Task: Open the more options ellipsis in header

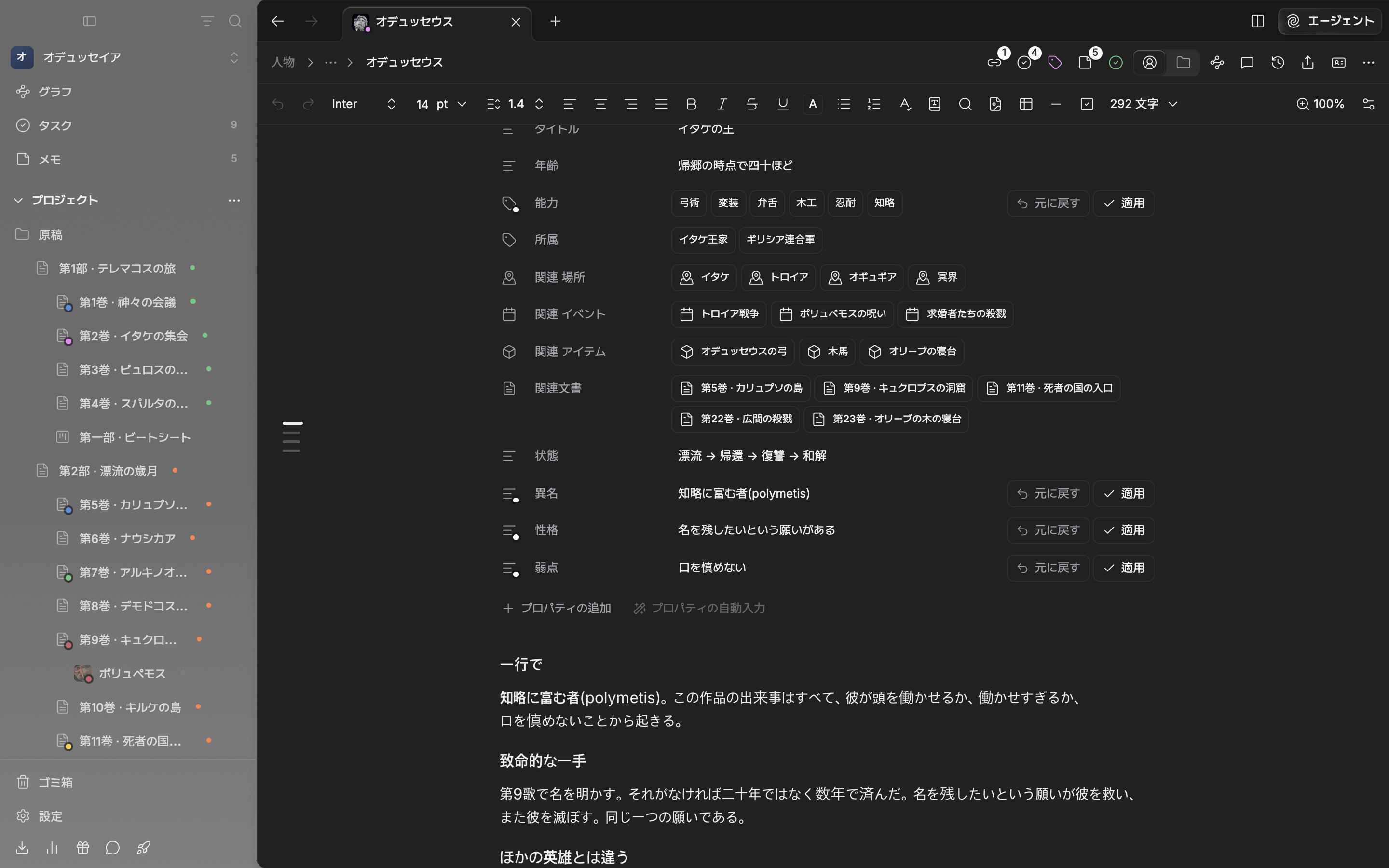Action: click(1368, 63)
